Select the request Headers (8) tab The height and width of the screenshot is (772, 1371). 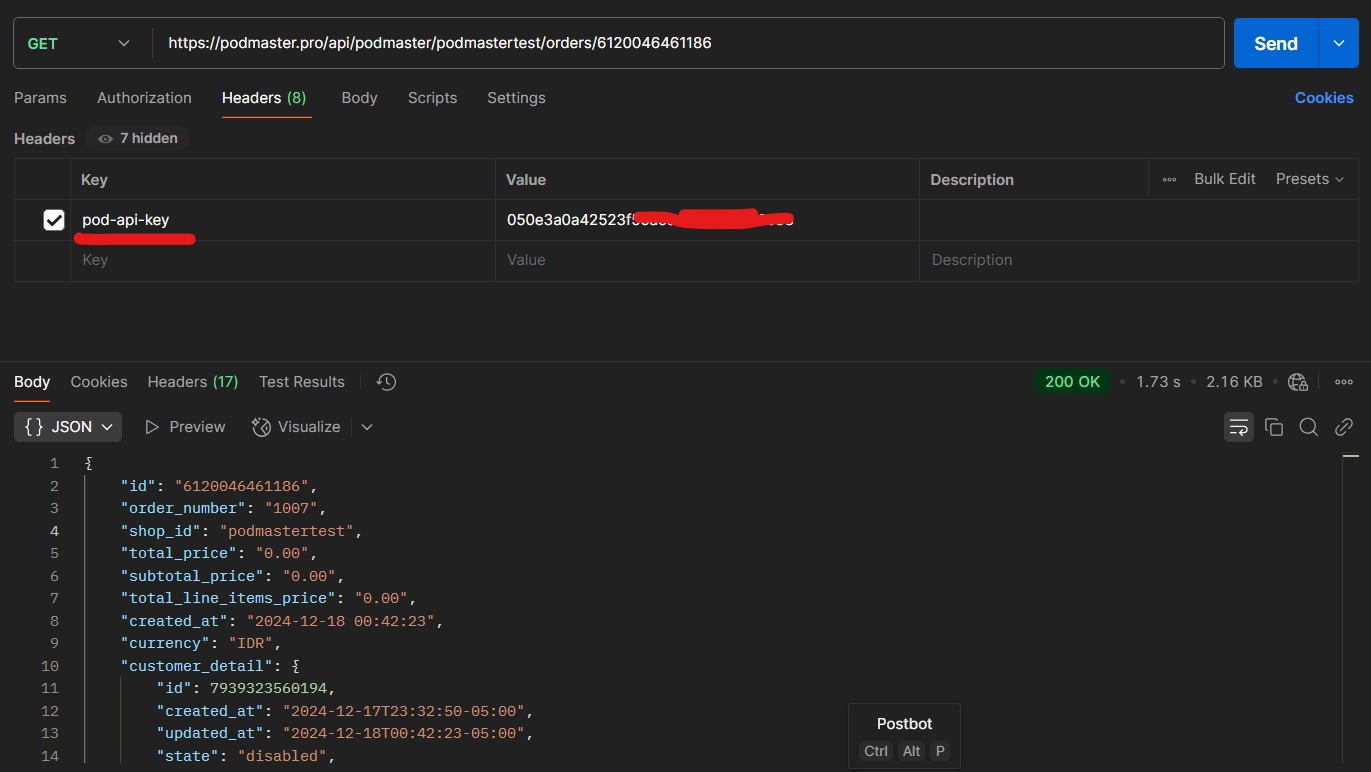tap(264, 98)
